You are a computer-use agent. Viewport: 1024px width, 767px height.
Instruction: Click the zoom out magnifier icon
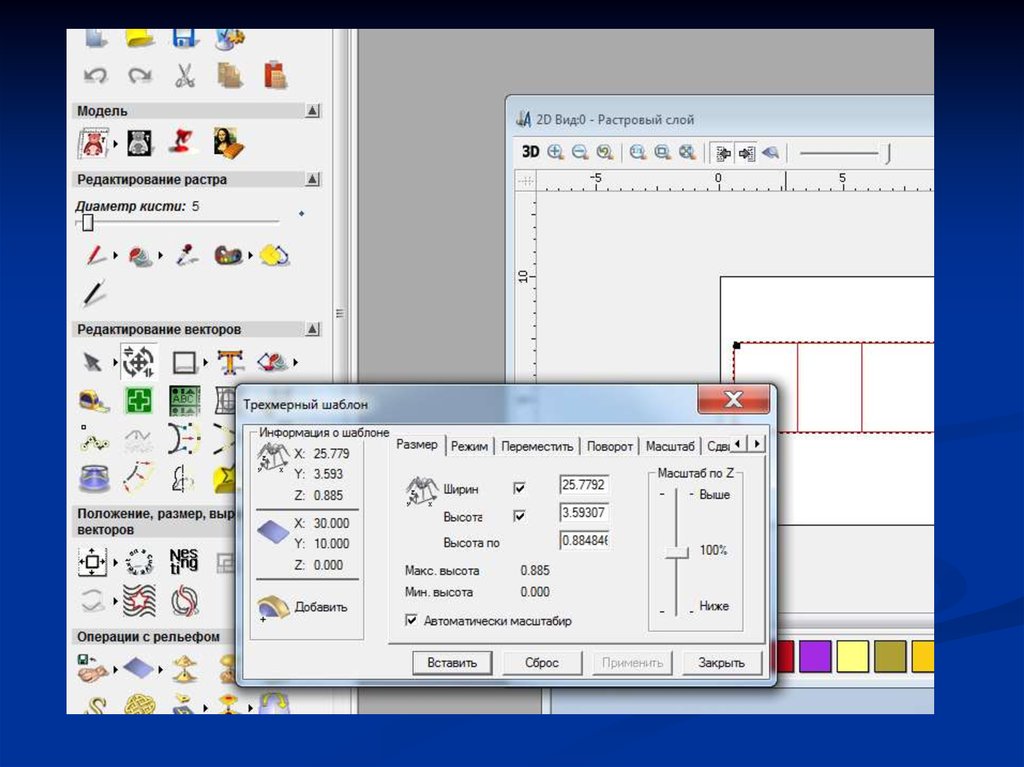coord(579,153)
